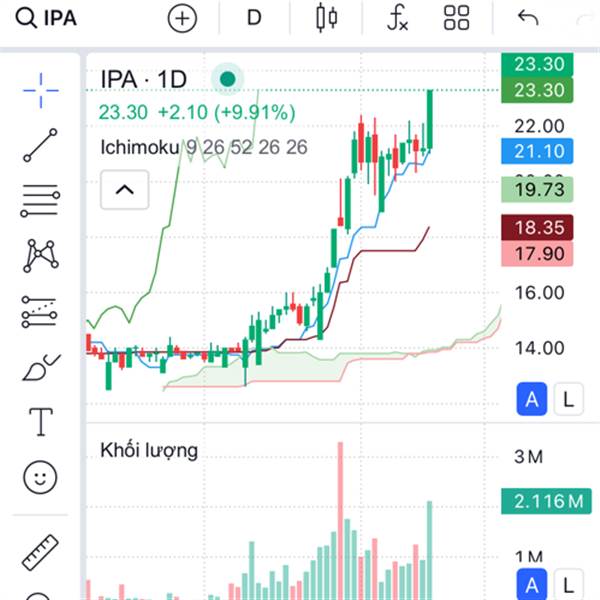This screenshot has width=600, height=600.
Task: Click the 21.10 blue price label
Action: (x=537, y=151)
